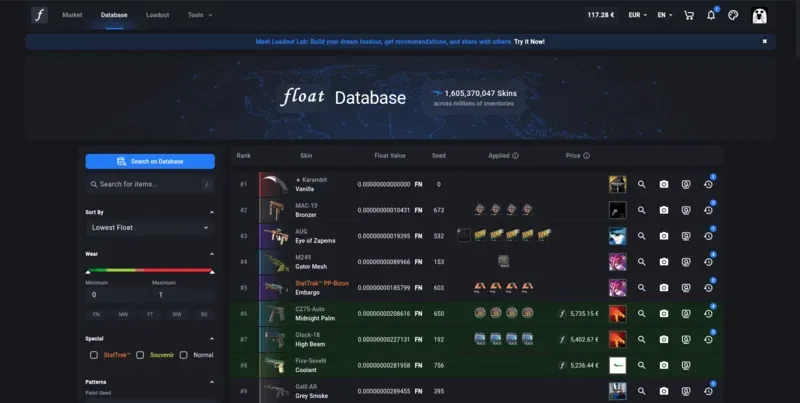Inspect the MAC-10 Bronzer with magnifier icon
800x403 pixels.
point(641,210)
